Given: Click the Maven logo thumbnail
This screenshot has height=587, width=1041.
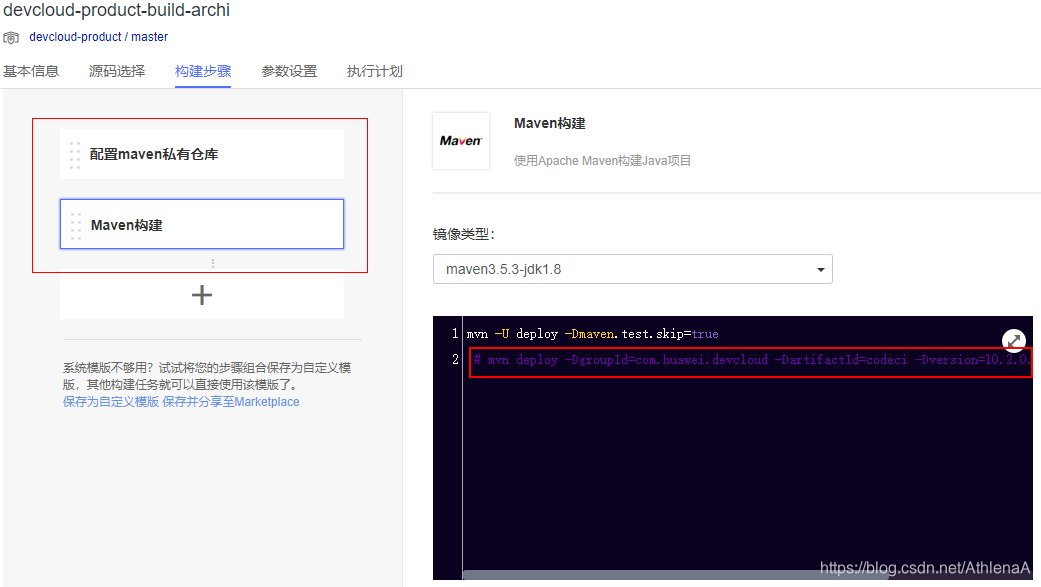Looking at the screenshot, I should (x=461, y=141).
